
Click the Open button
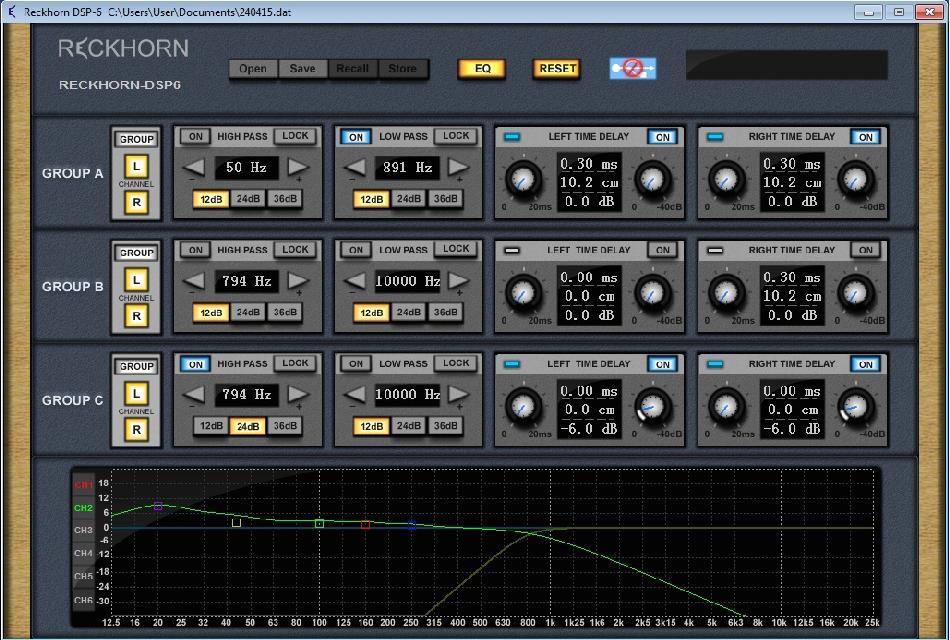tap(253, 68)
